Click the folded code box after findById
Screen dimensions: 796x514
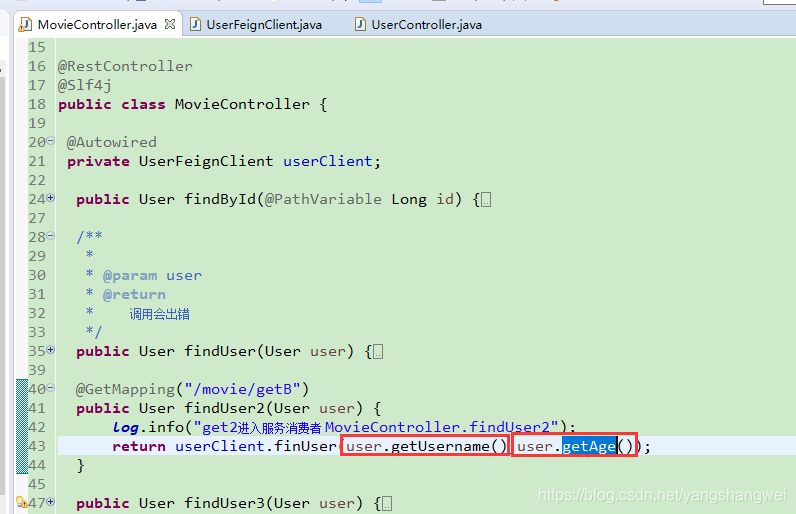(x=486, y=200)
